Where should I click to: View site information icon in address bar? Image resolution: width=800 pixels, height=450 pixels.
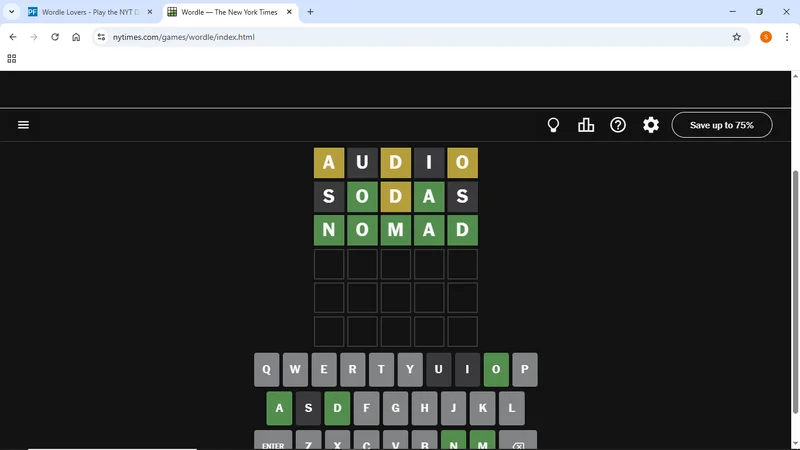tap(101, 37)
